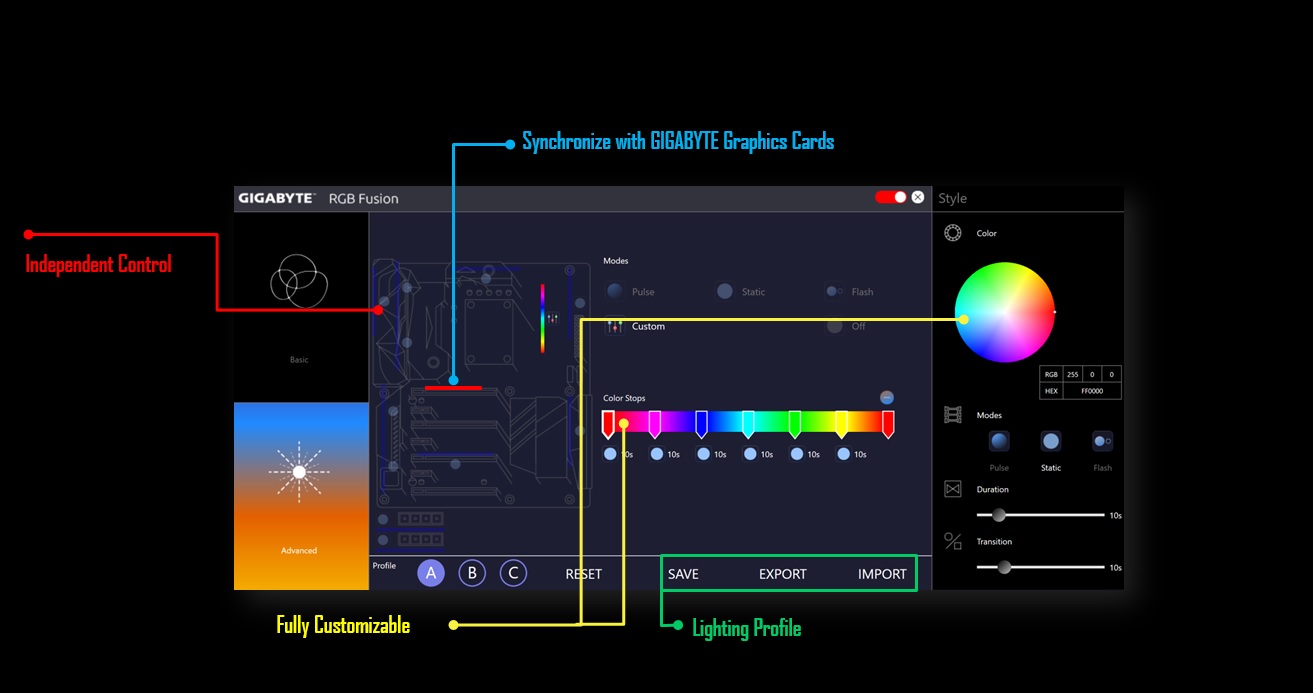Select the Flash mode icon in Style panel
This screenshot has width=1313, height=693.
1102,441
